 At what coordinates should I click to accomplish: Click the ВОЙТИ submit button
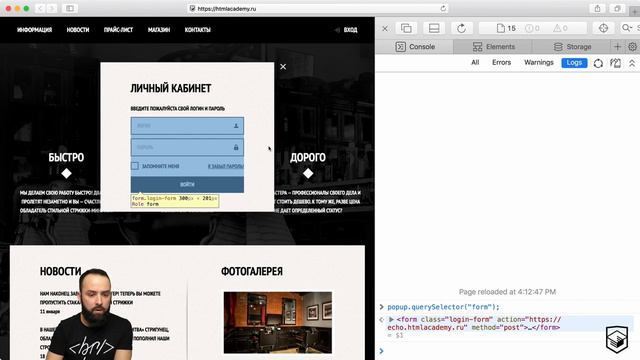[187, 184]
